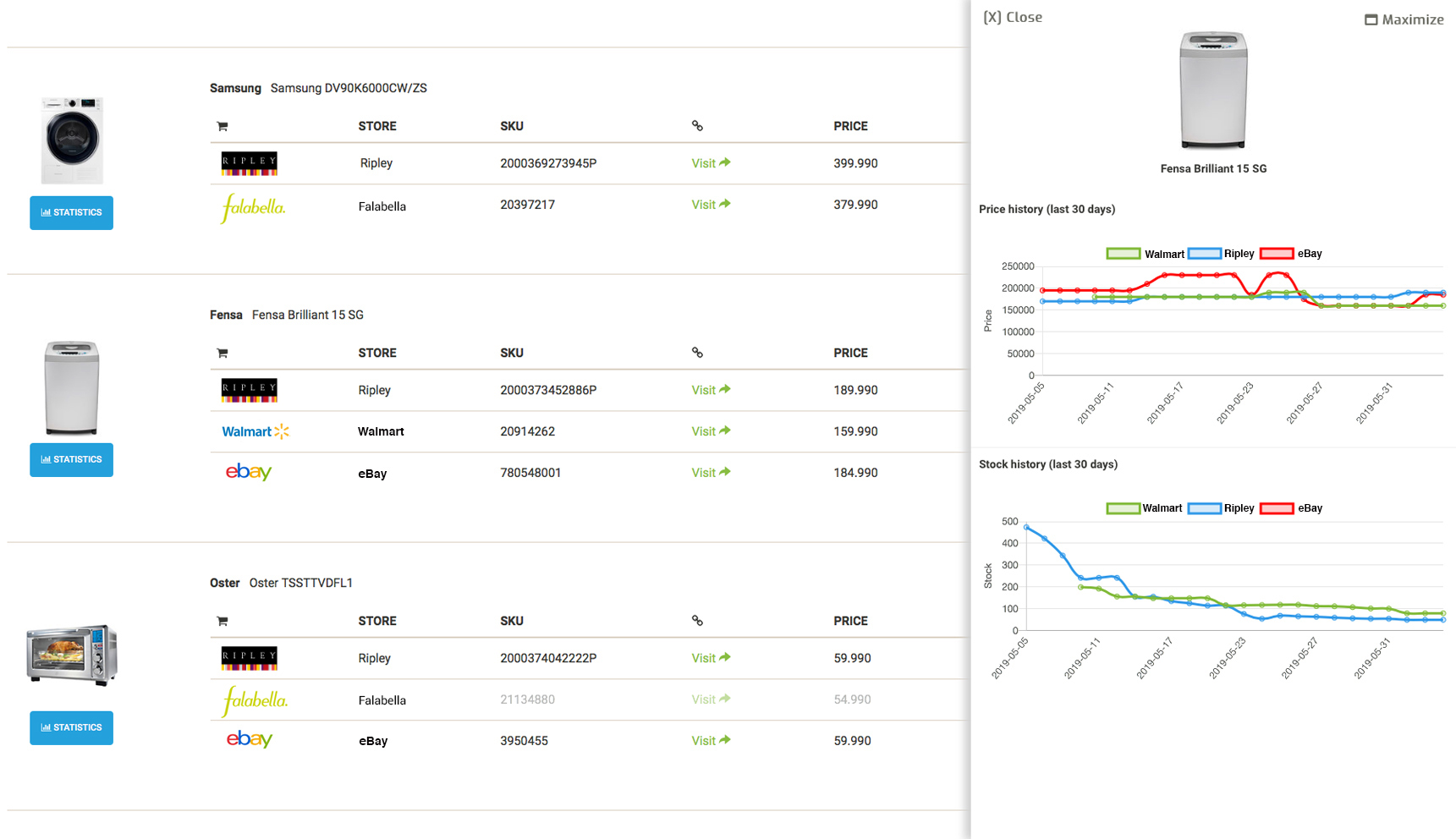The width and height of the screenshot is (1456, 839).
Task: Maximize the statistics side panel
Action: (1404, 19)
